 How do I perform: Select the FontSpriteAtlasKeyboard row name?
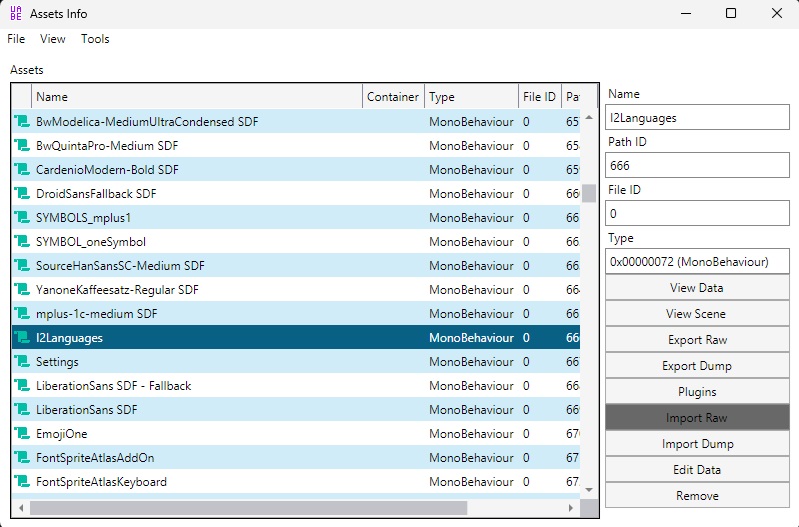point(101,481)
